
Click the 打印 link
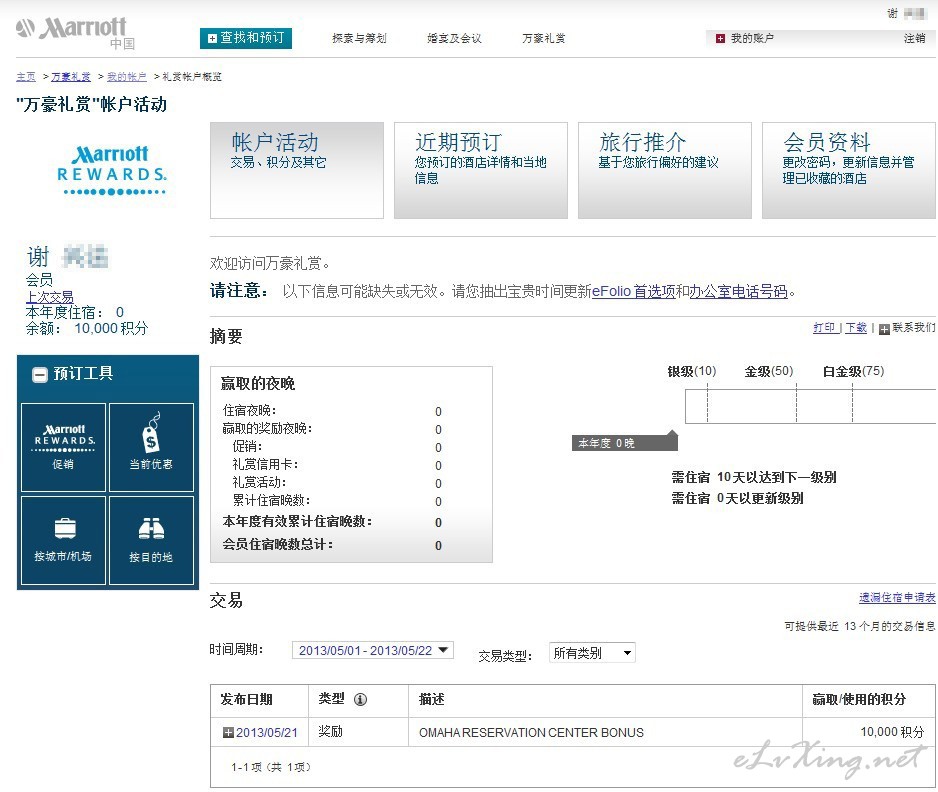824,327
